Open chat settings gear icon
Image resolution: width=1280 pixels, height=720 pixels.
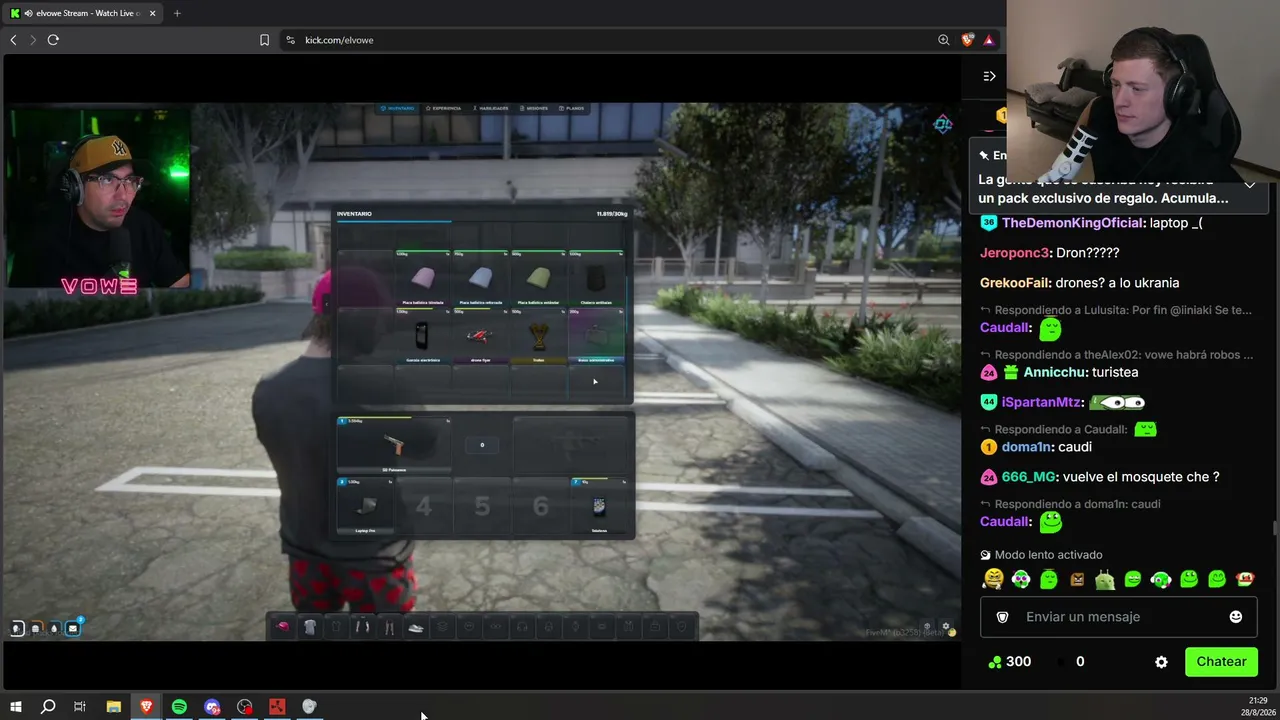pyautogui.click(x=1161, y=662)
